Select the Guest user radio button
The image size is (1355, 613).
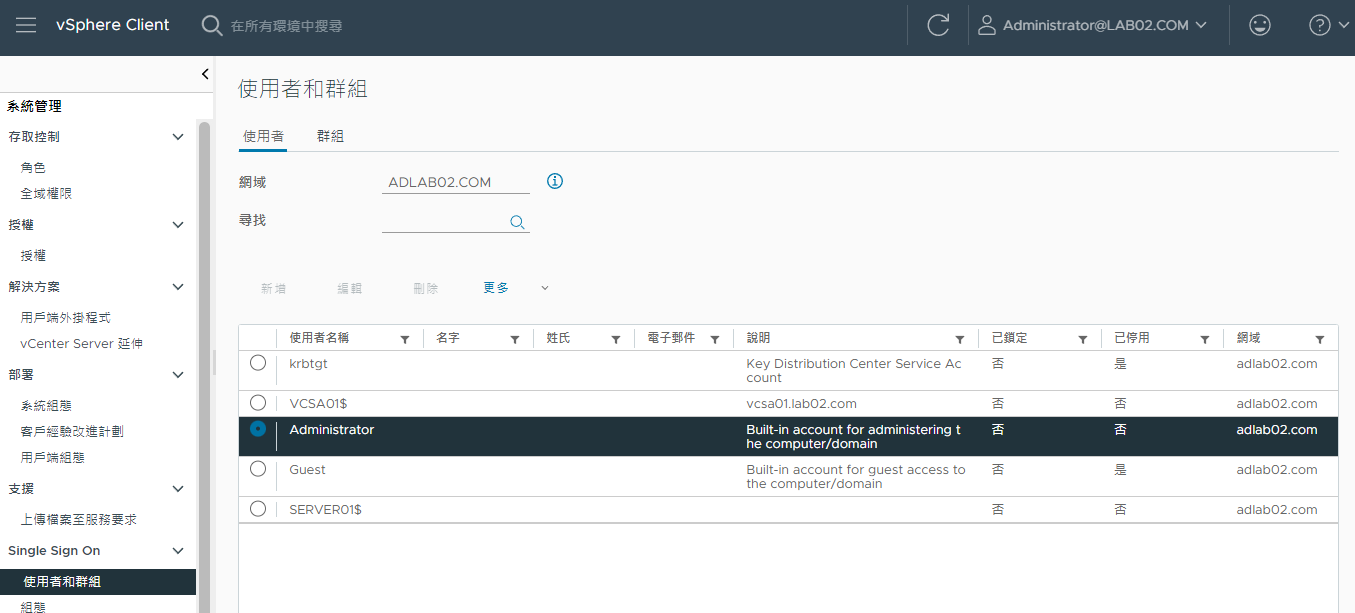[258, 469]
